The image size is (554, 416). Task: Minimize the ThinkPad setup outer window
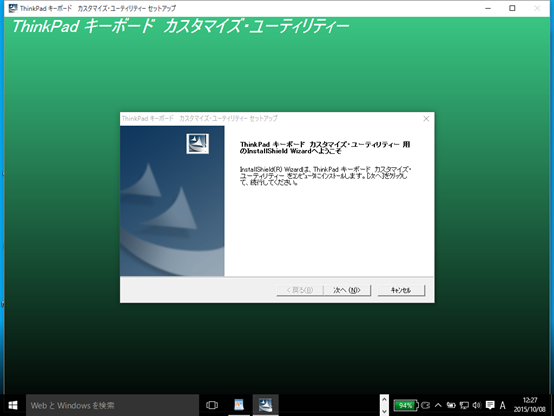point(488,8)
